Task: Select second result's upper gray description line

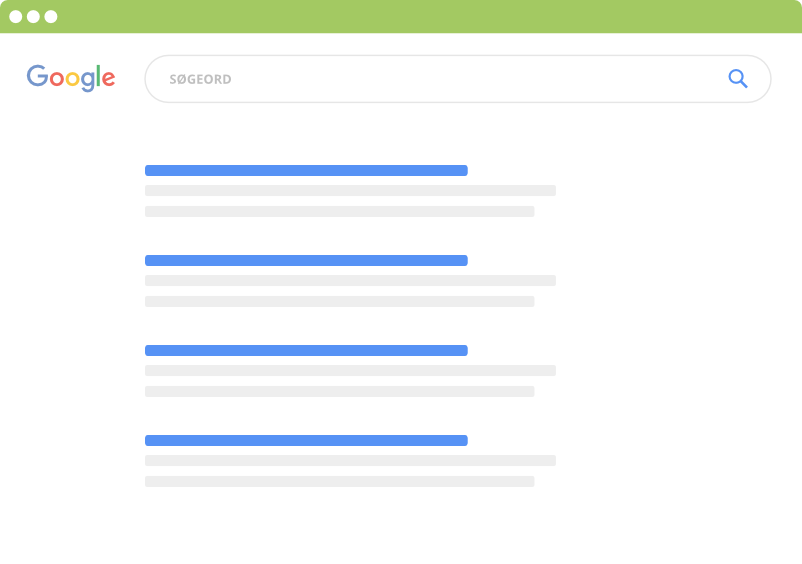Action: pyautogui.click(x=350, y=280)
